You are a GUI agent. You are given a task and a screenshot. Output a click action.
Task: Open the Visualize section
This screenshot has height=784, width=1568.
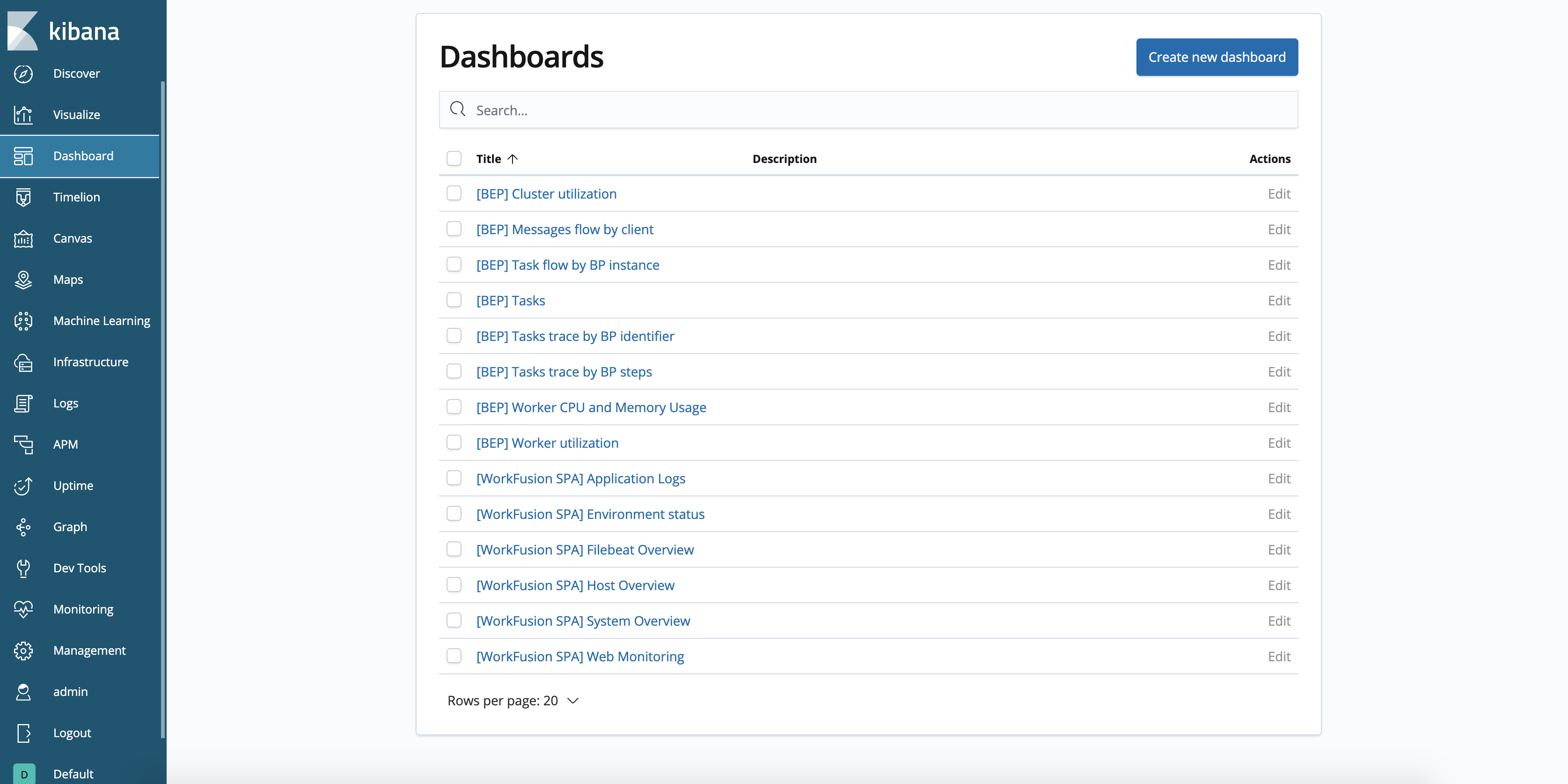(76, 115)
